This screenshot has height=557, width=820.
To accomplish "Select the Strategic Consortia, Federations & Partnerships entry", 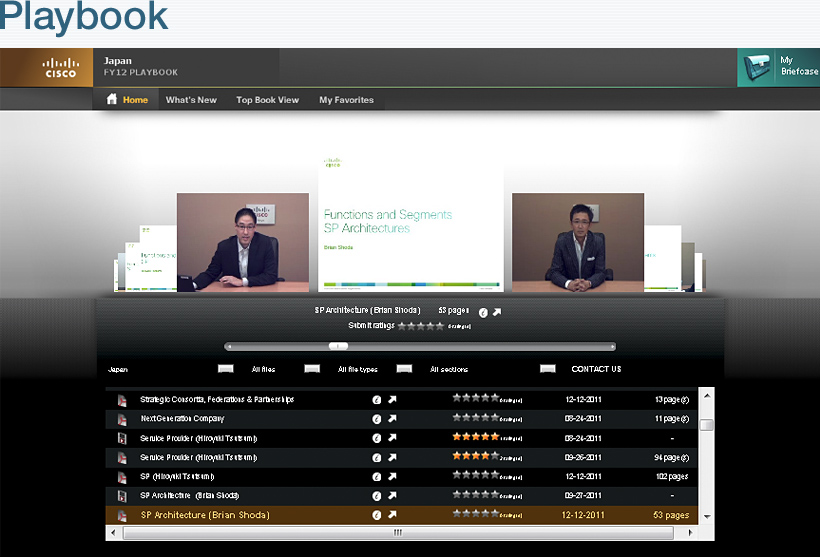I will pos(217,399).
